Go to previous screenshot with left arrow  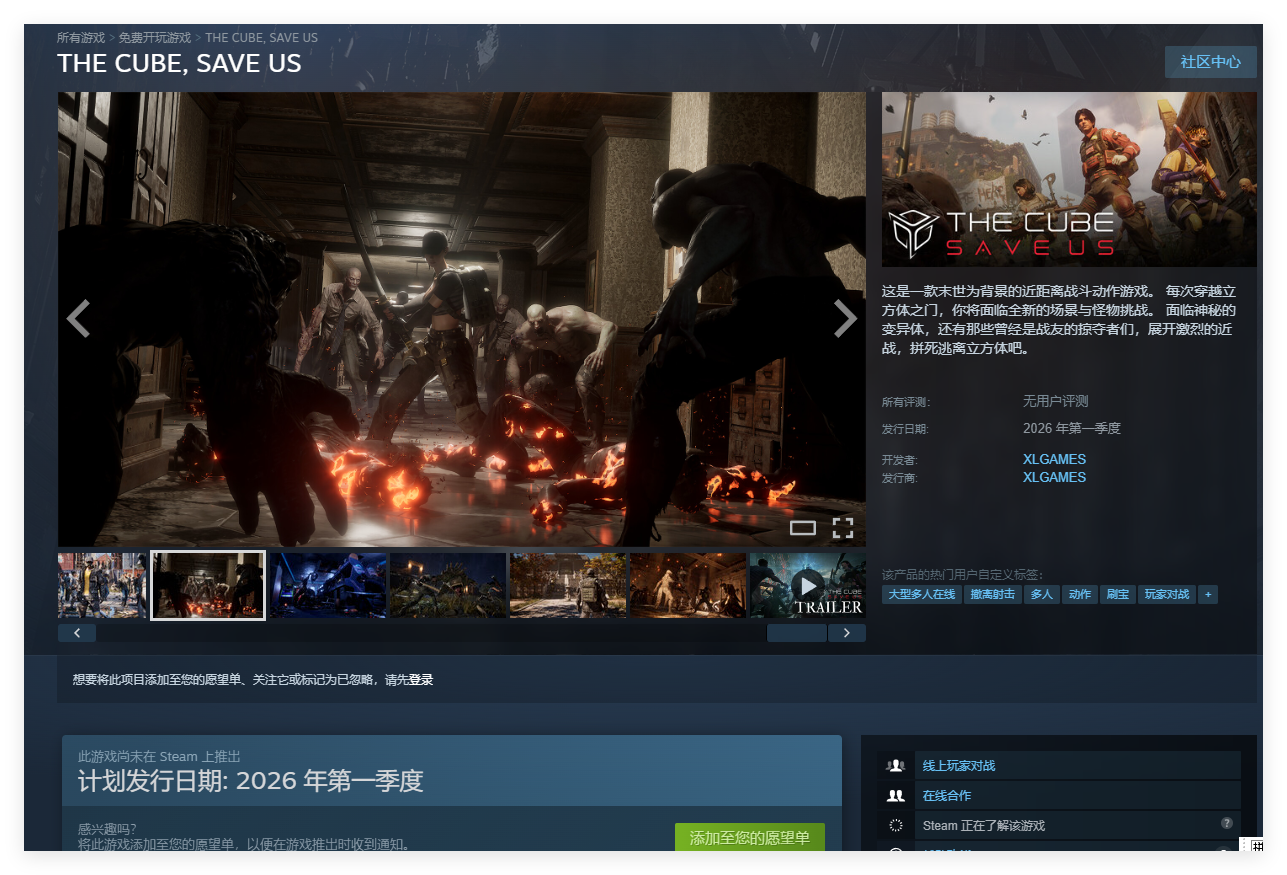[x=78, y=319]
